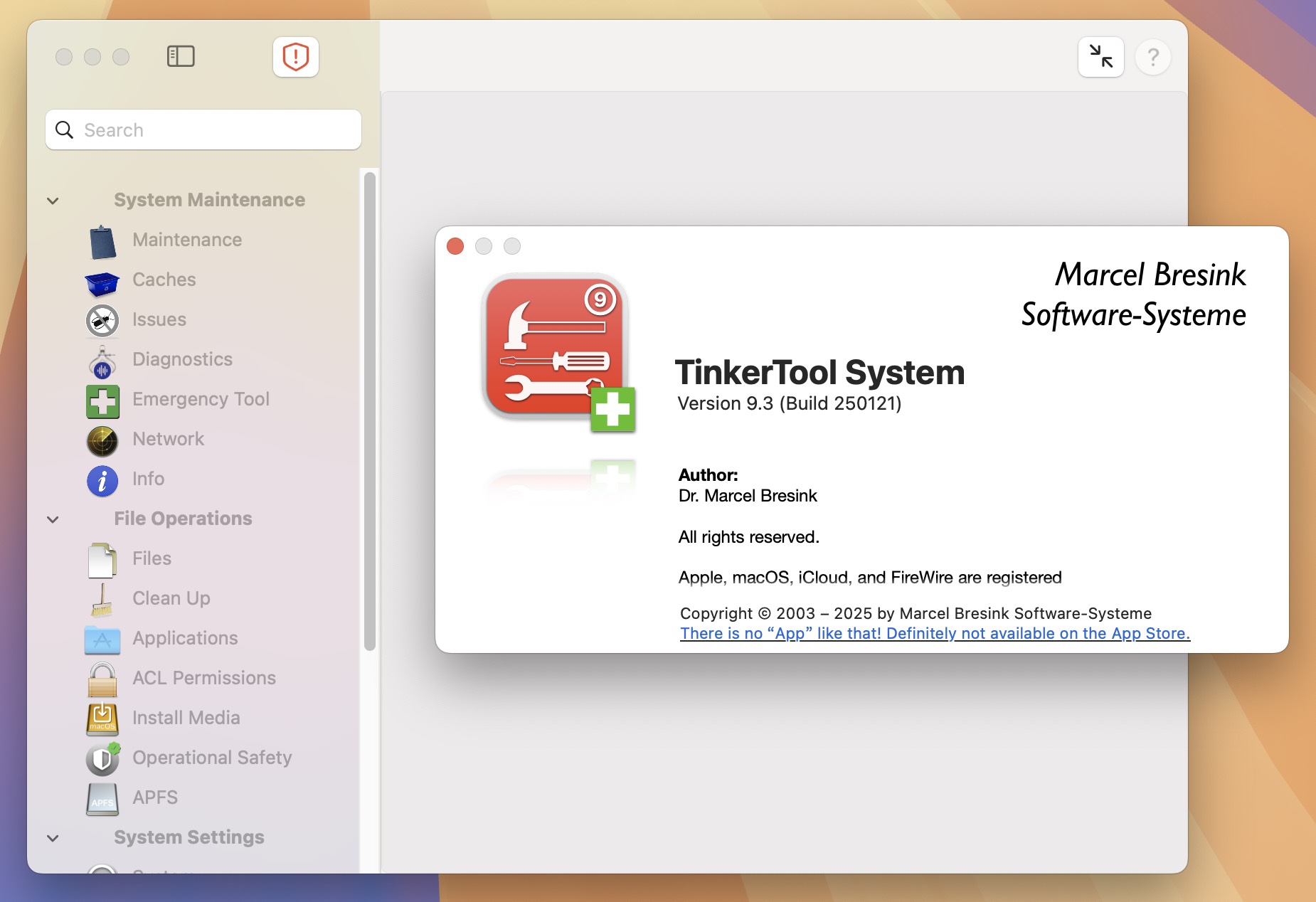This screenshot has height=902, width=1316.
Task: Open the Operational Safety pane
Action: (211, 758)
